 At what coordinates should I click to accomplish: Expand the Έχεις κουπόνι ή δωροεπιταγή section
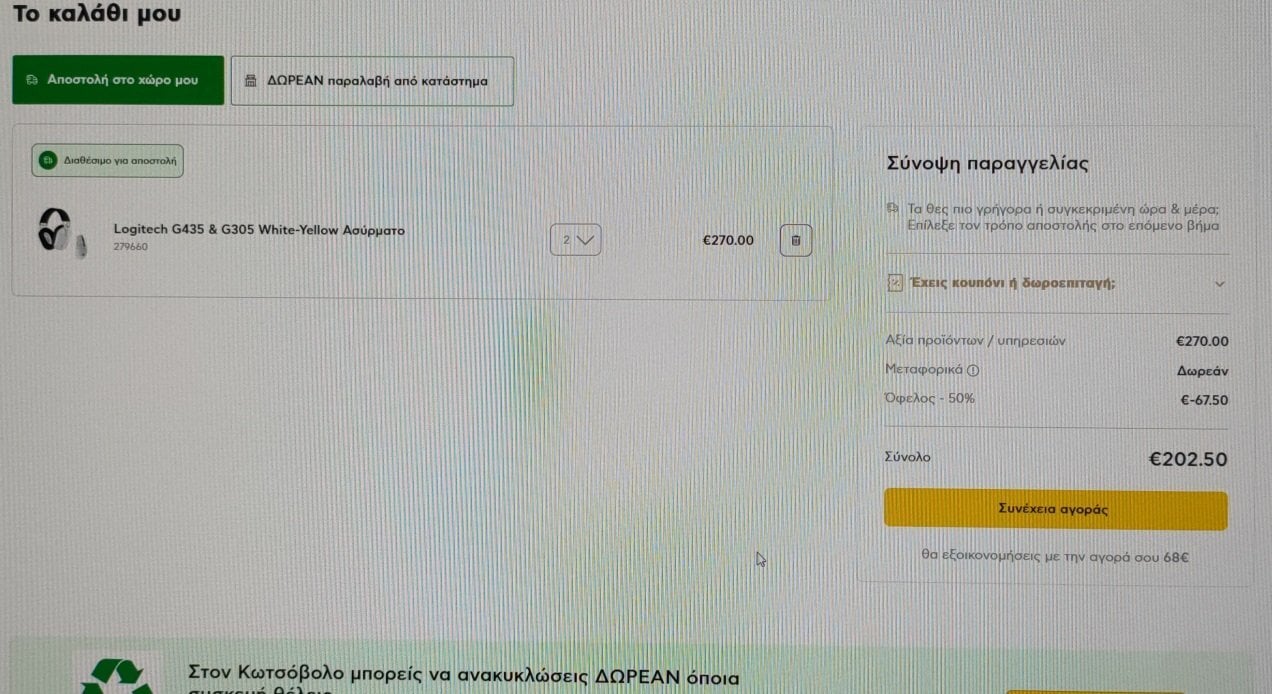coord(1056,283)
